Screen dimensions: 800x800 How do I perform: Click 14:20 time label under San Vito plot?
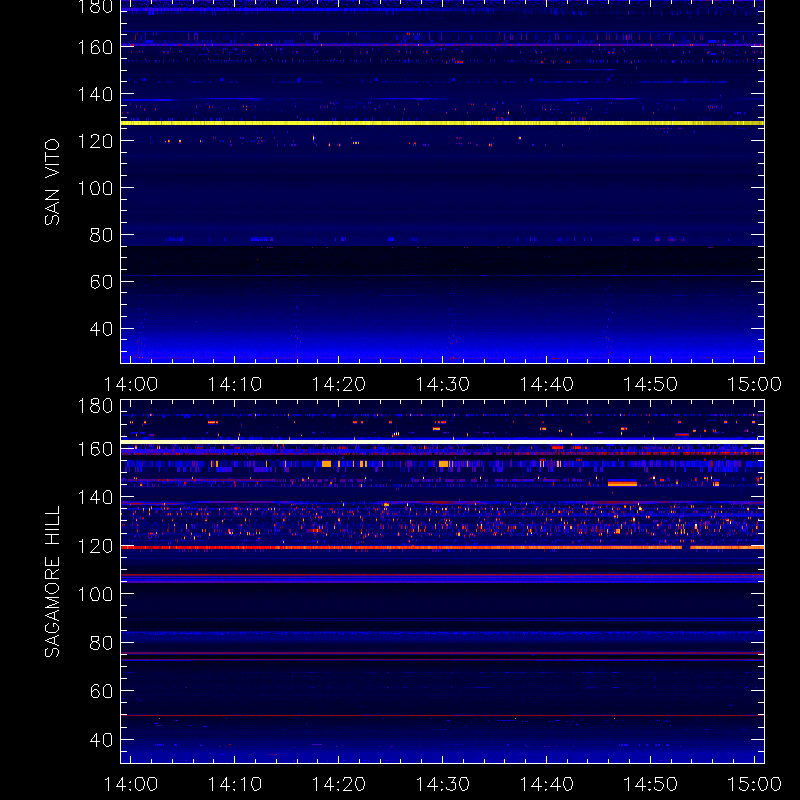338,384
